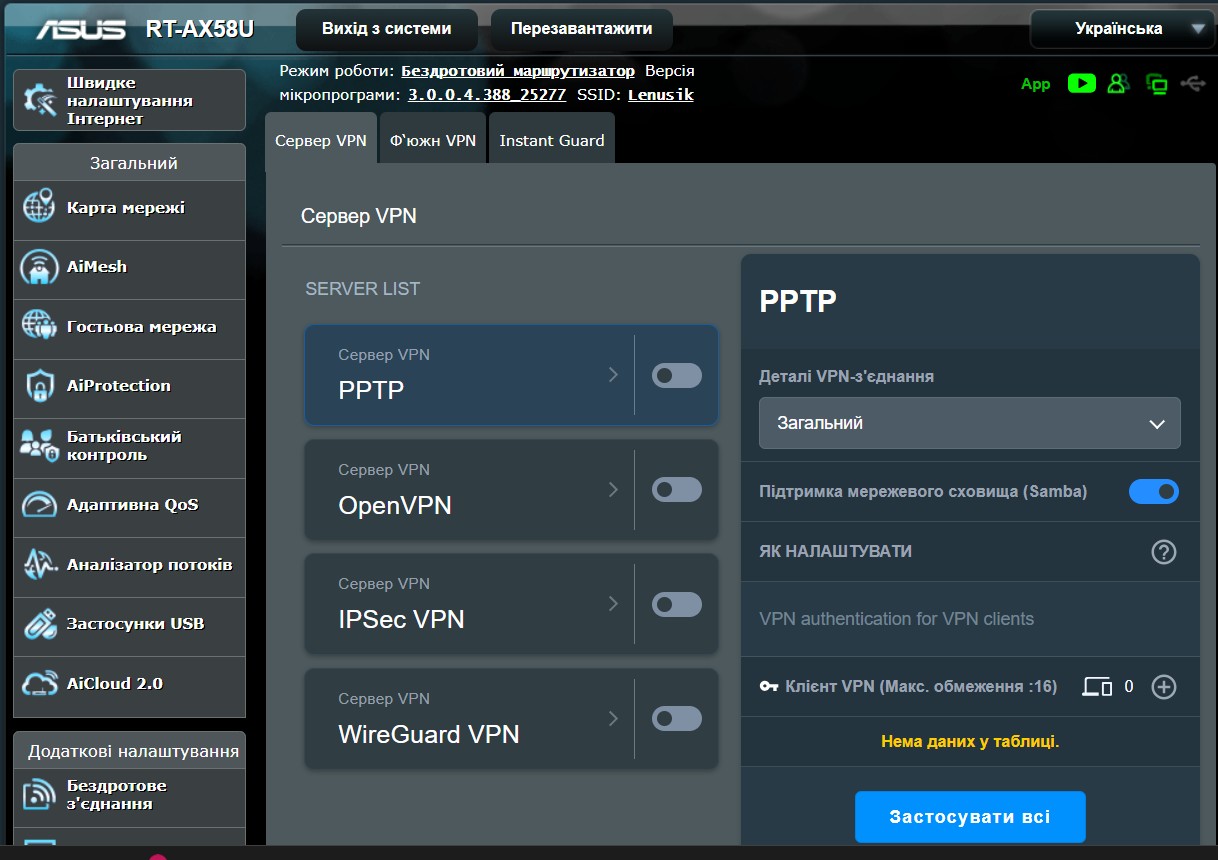Enable the WireGuard VPN toggle

677,719
